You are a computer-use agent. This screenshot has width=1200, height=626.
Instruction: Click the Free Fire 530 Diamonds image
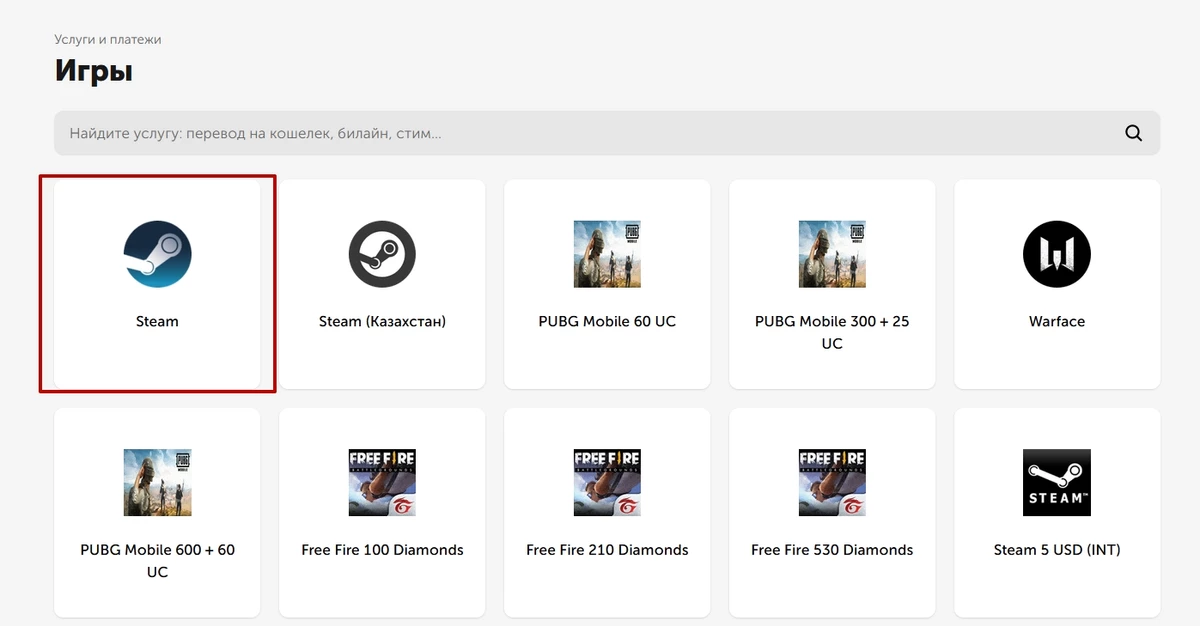coord(832,482)
